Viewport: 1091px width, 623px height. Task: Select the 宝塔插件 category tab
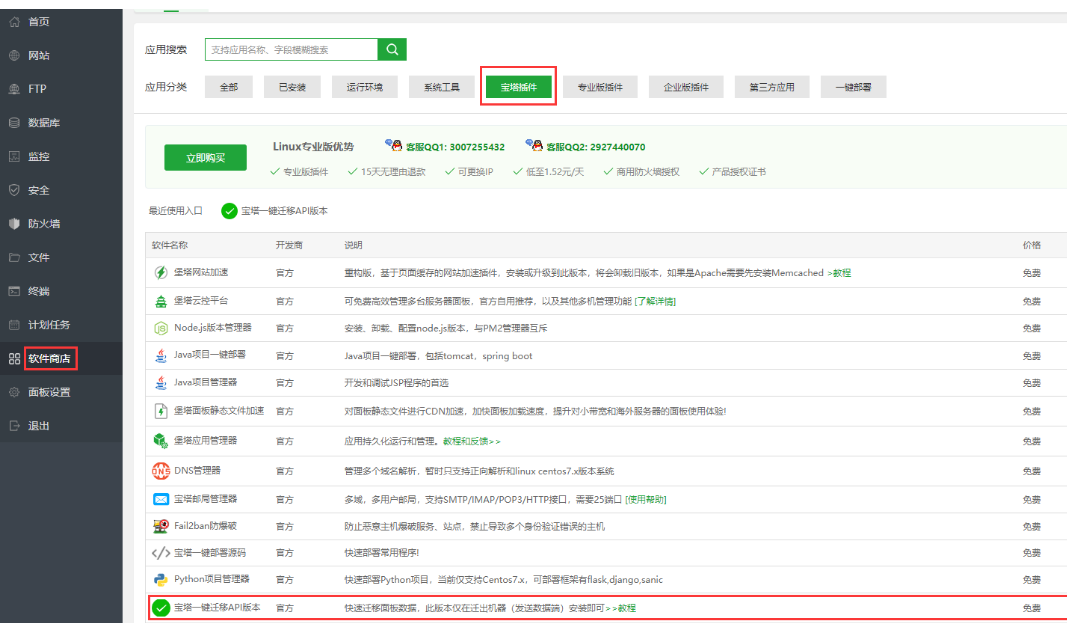coord(518,87)
